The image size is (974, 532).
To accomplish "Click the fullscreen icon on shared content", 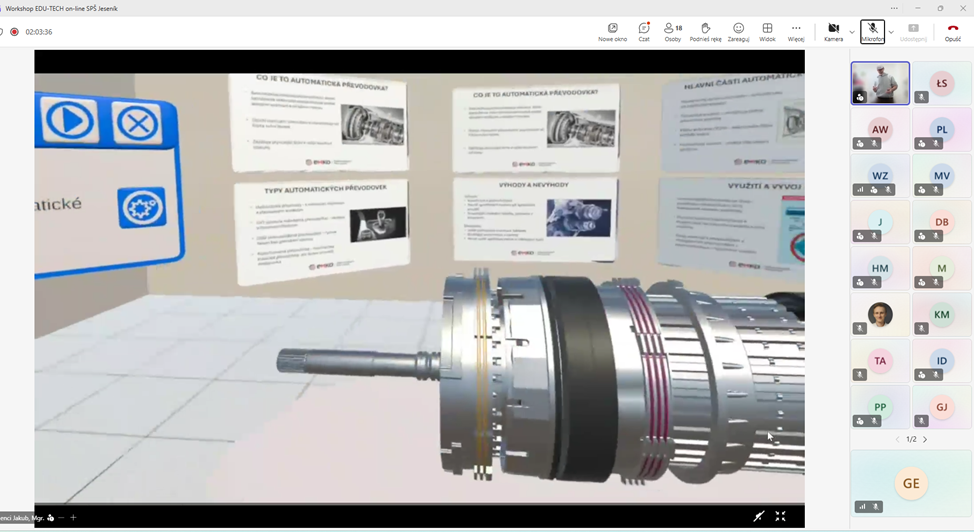I will [780, 516].
